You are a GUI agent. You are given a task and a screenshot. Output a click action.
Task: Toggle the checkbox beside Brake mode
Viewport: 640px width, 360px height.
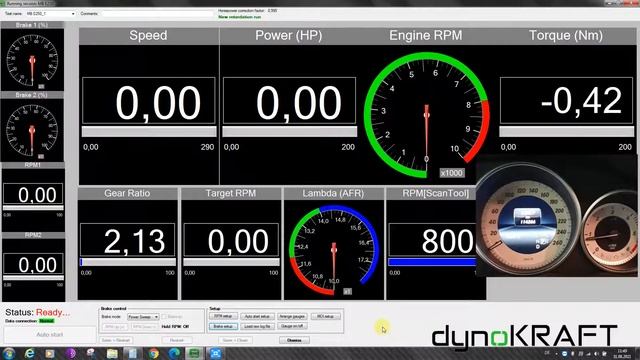point(164,317)
